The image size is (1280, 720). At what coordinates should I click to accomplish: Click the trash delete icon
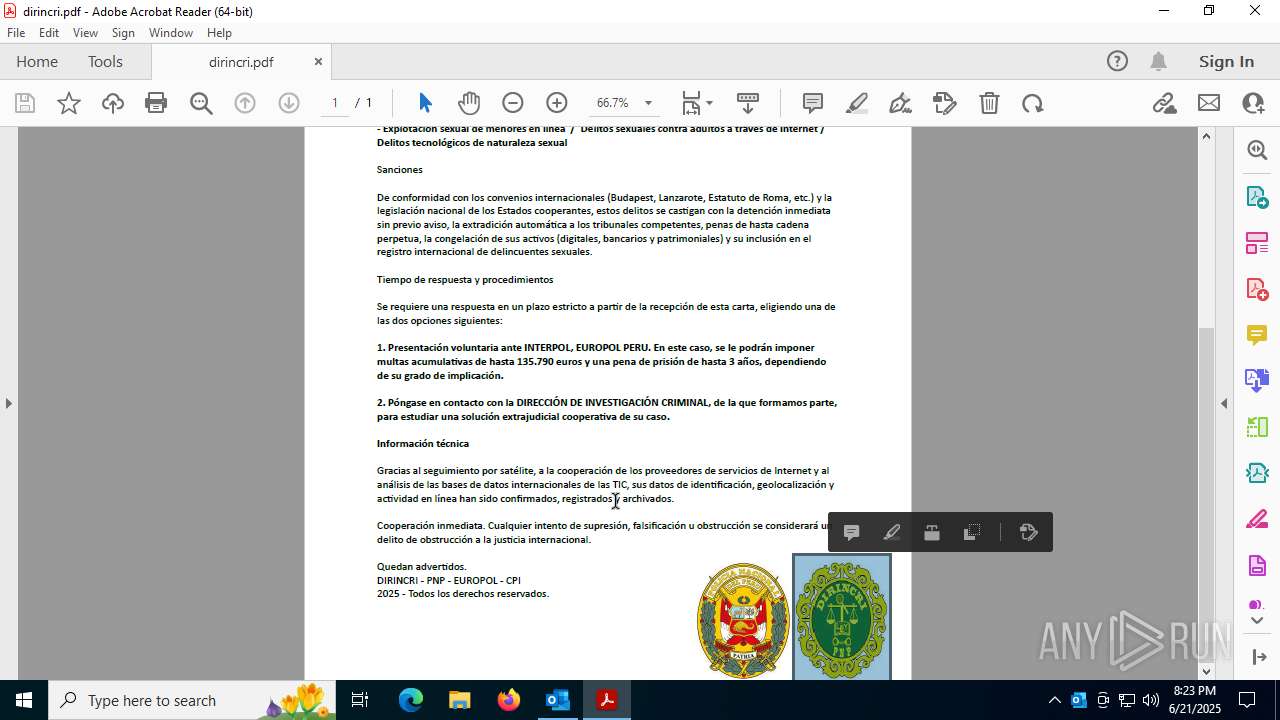[989, 103]
